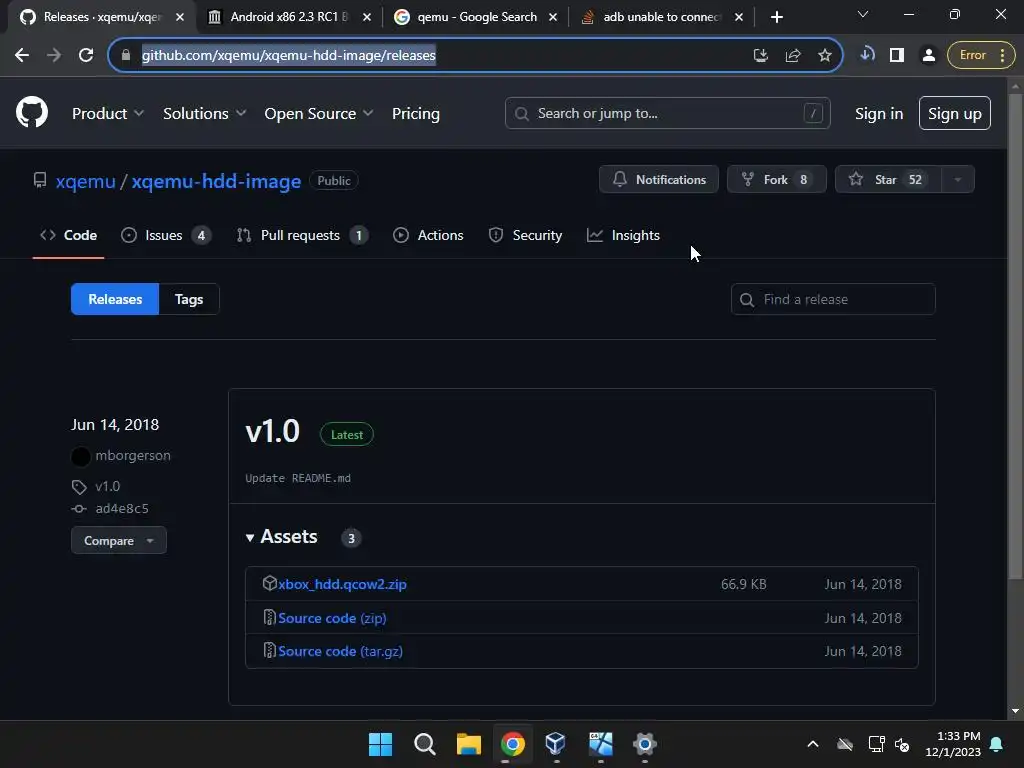
Task: Click the share page icon in address bar
Action: [793, 55]
